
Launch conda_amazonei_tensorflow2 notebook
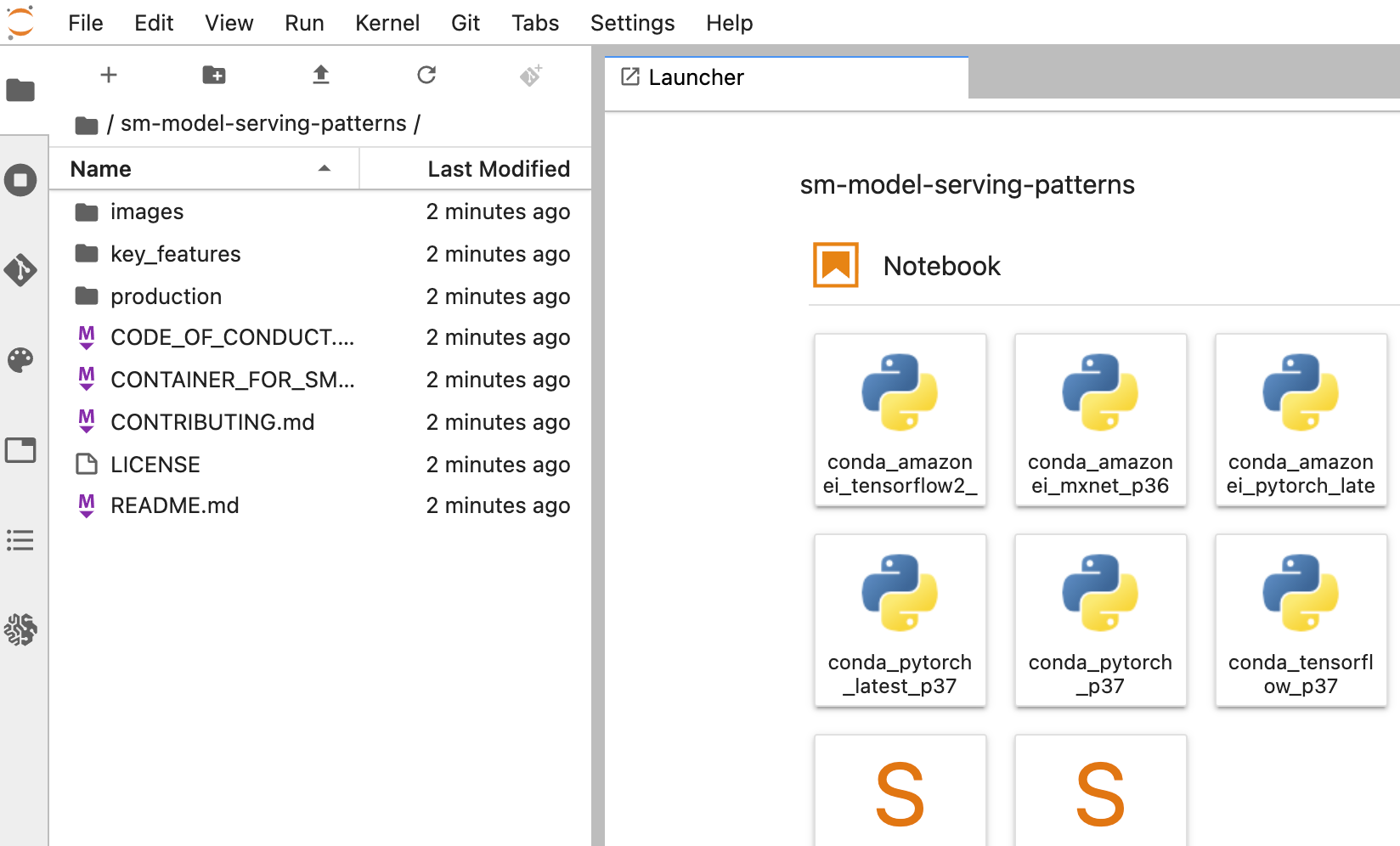(900, 420)
